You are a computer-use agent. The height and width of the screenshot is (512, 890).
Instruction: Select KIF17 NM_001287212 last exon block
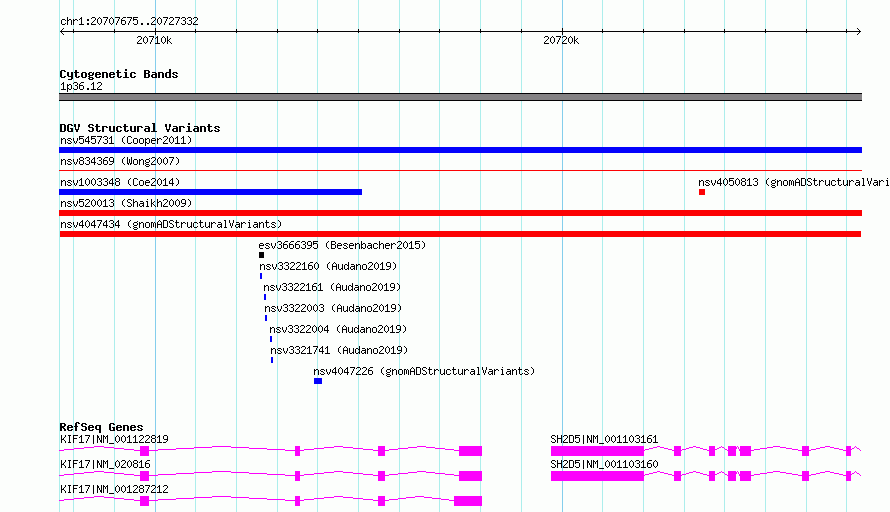468,501
